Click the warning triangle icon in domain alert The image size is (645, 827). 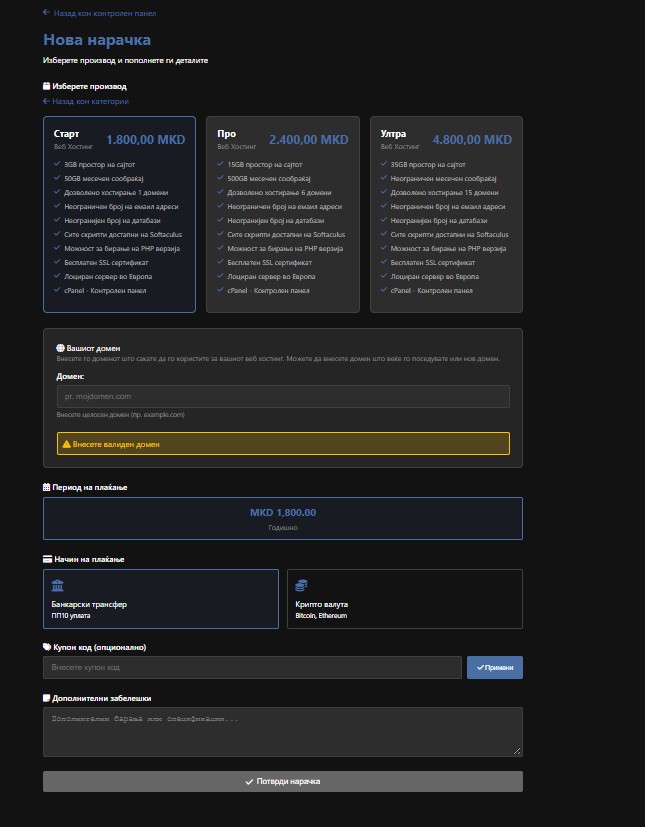tap(66, 444)
